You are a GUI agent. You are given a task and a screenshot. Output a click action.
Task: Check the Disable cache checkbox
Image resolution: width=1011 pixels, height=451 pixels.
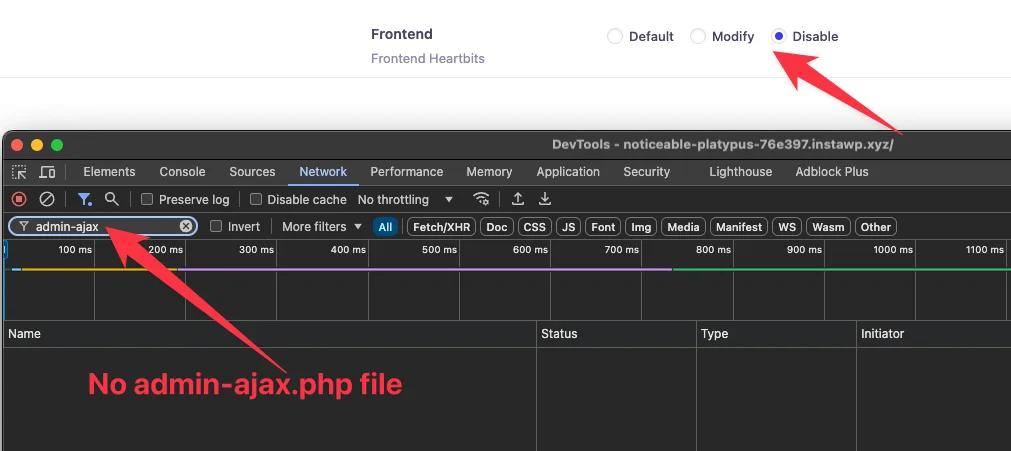tap(256, 199)
